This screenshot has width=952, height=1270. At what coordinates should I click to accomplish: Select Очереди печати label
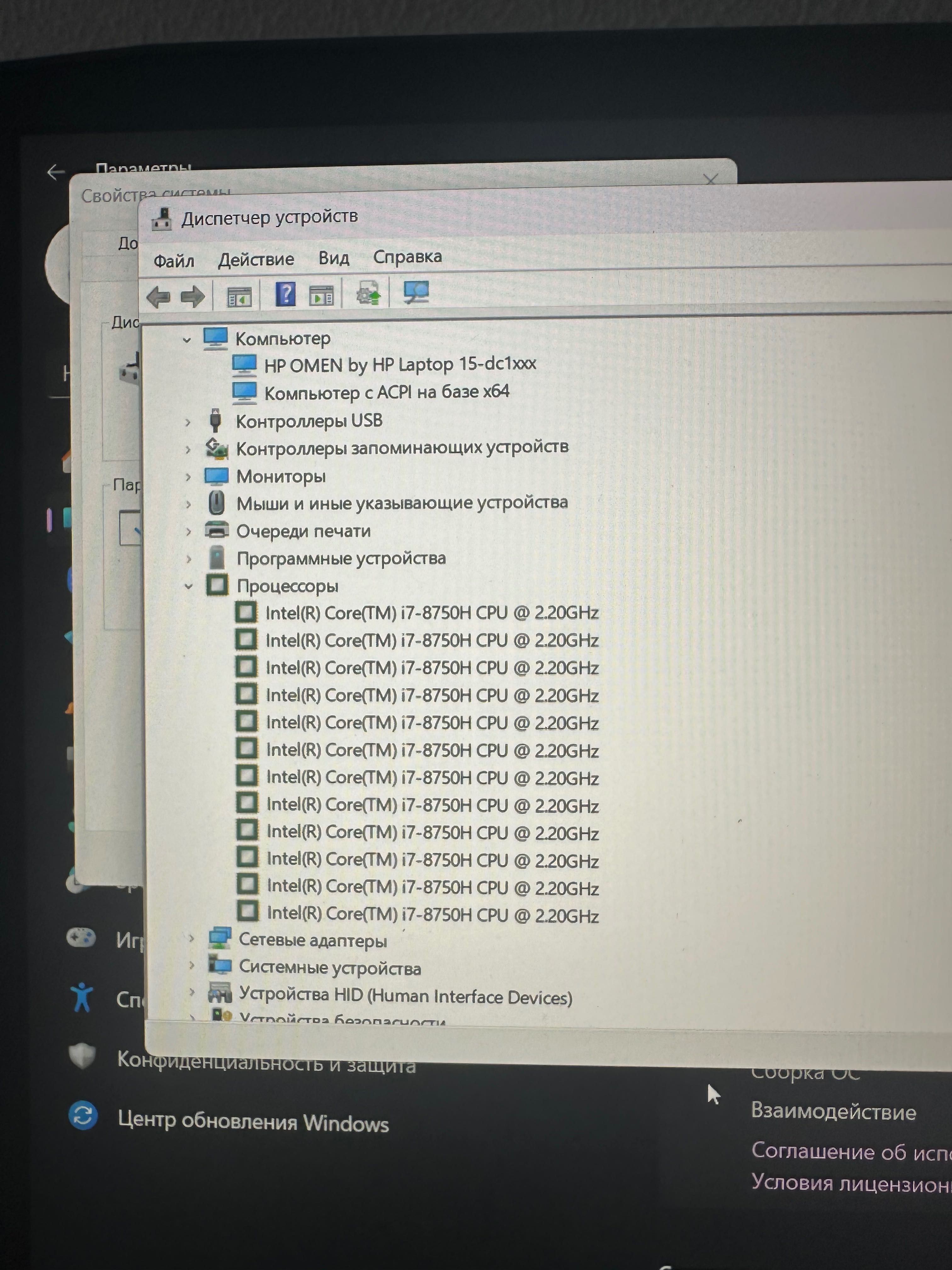pos(303,531)
